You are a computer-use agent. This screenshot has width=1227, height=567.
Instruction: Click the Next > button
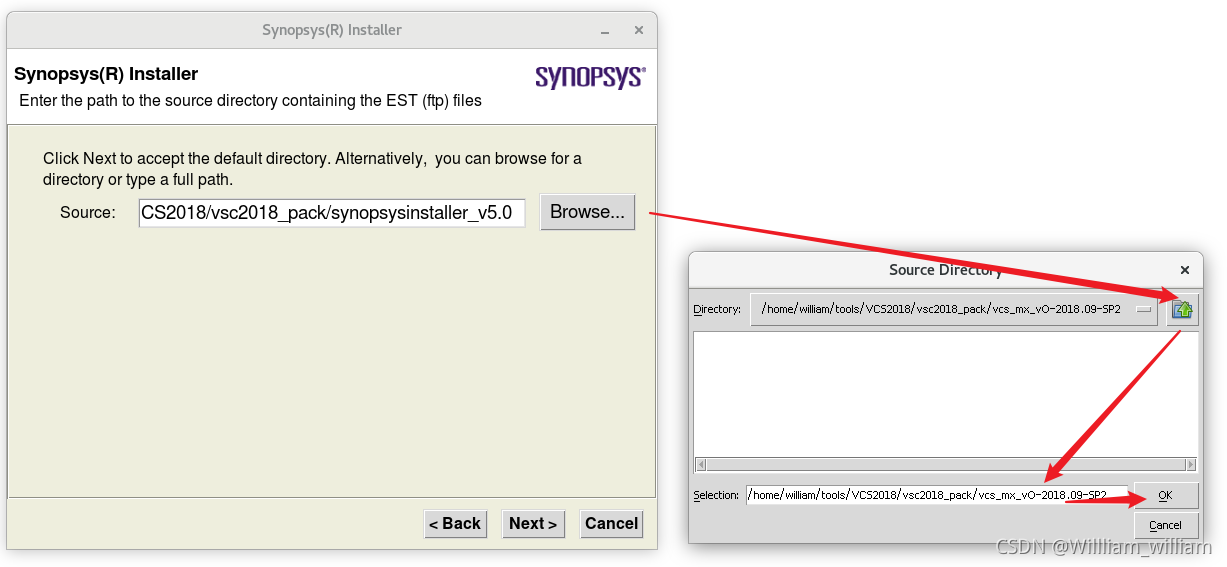pos(533,523)
